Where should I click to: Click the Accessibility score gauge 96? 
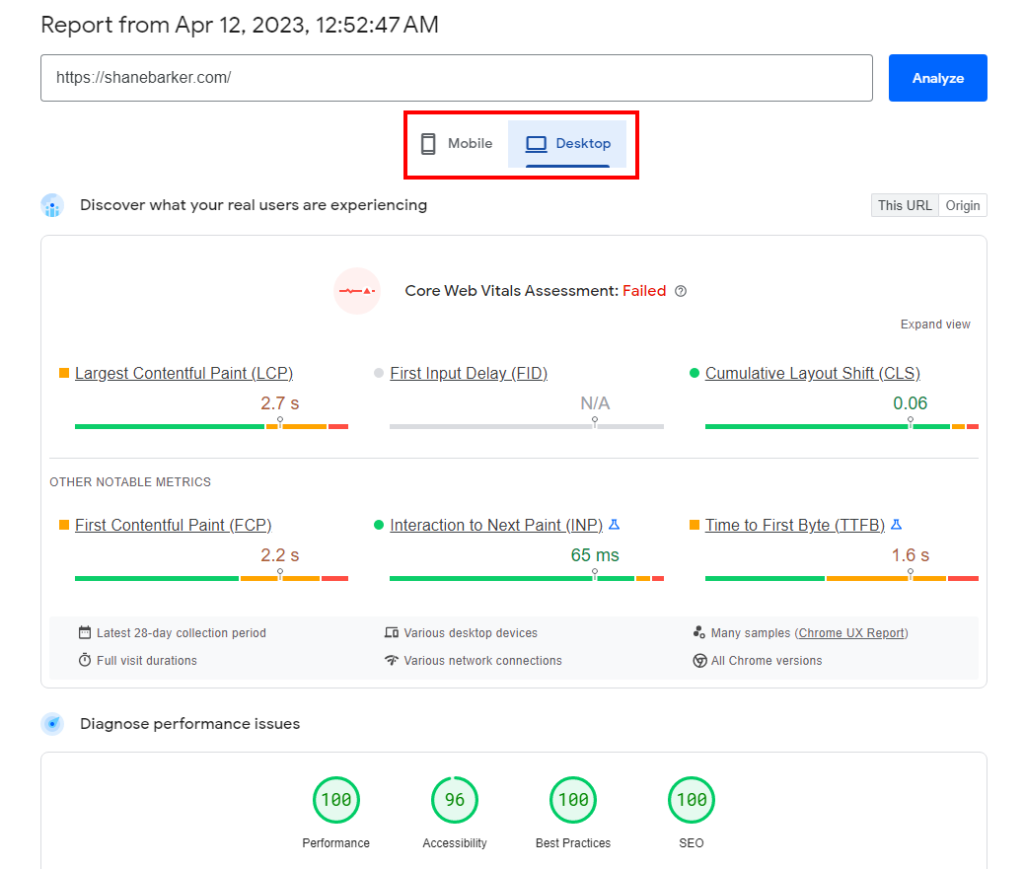455,800
